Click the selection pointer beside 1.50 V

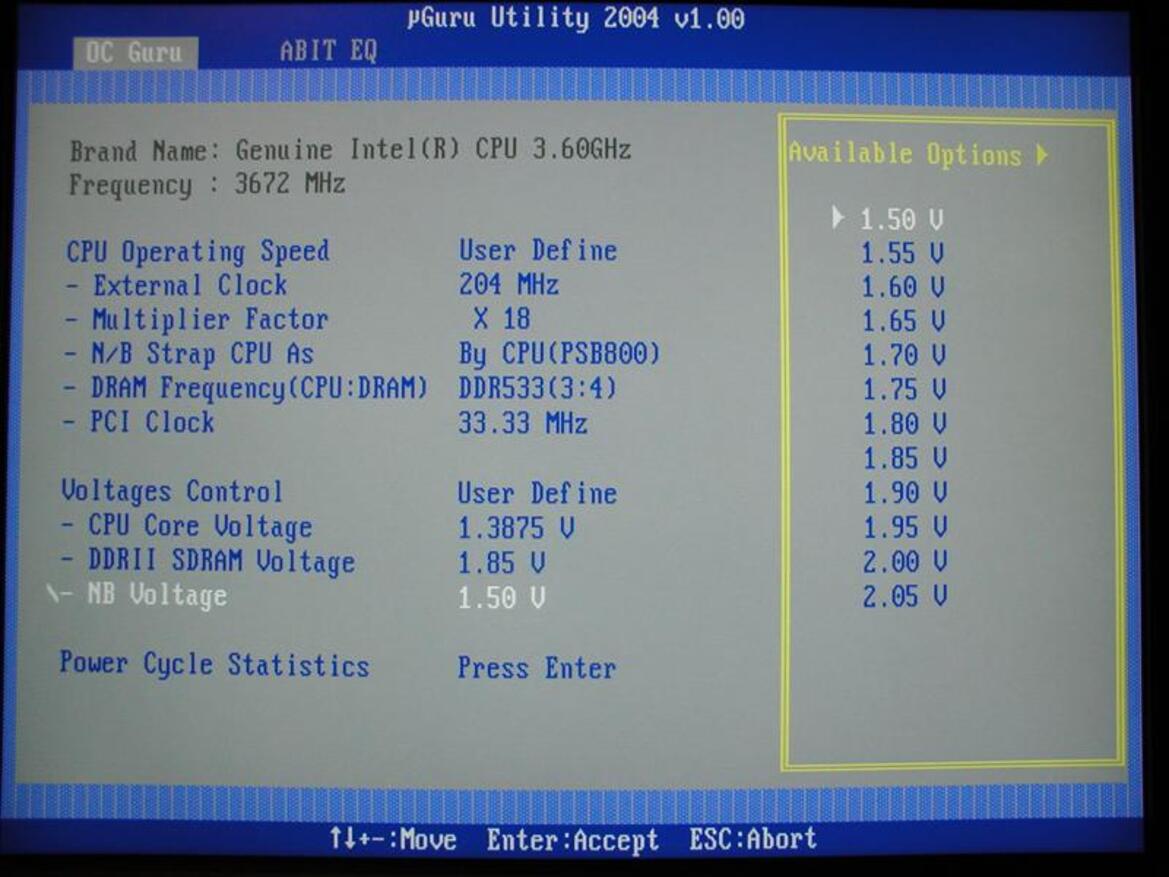point(839,217)
